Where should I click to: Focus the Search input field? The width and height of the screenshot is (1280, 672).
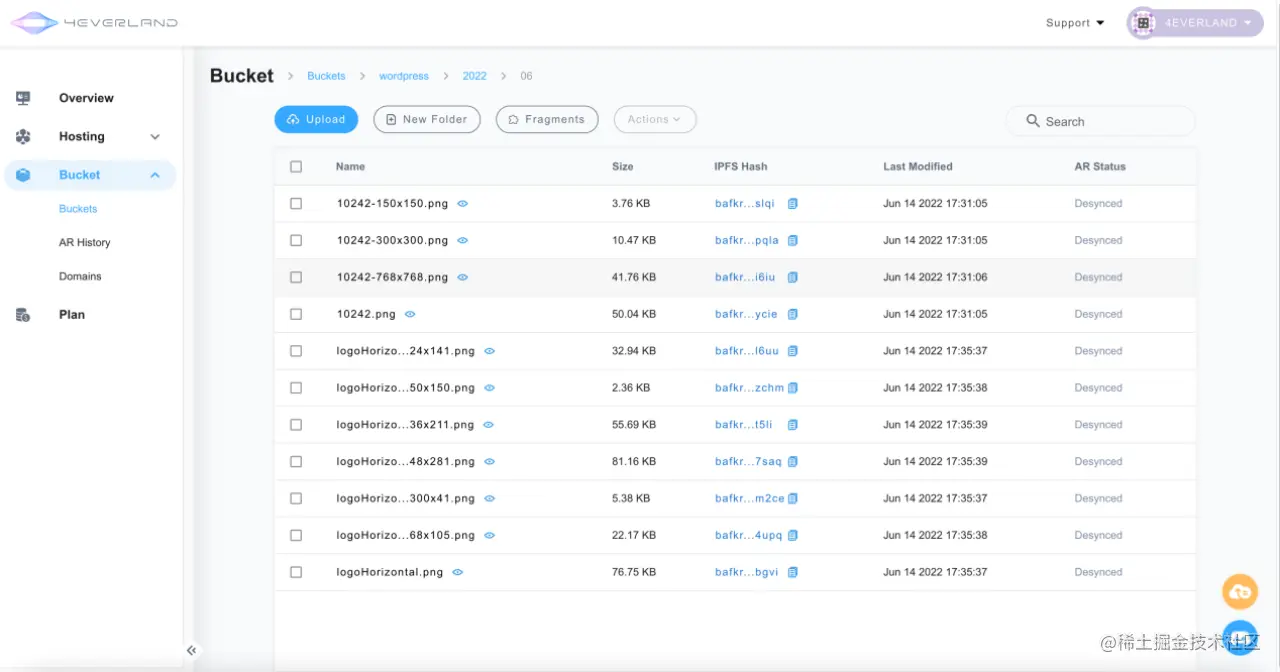click(1100, 121)
